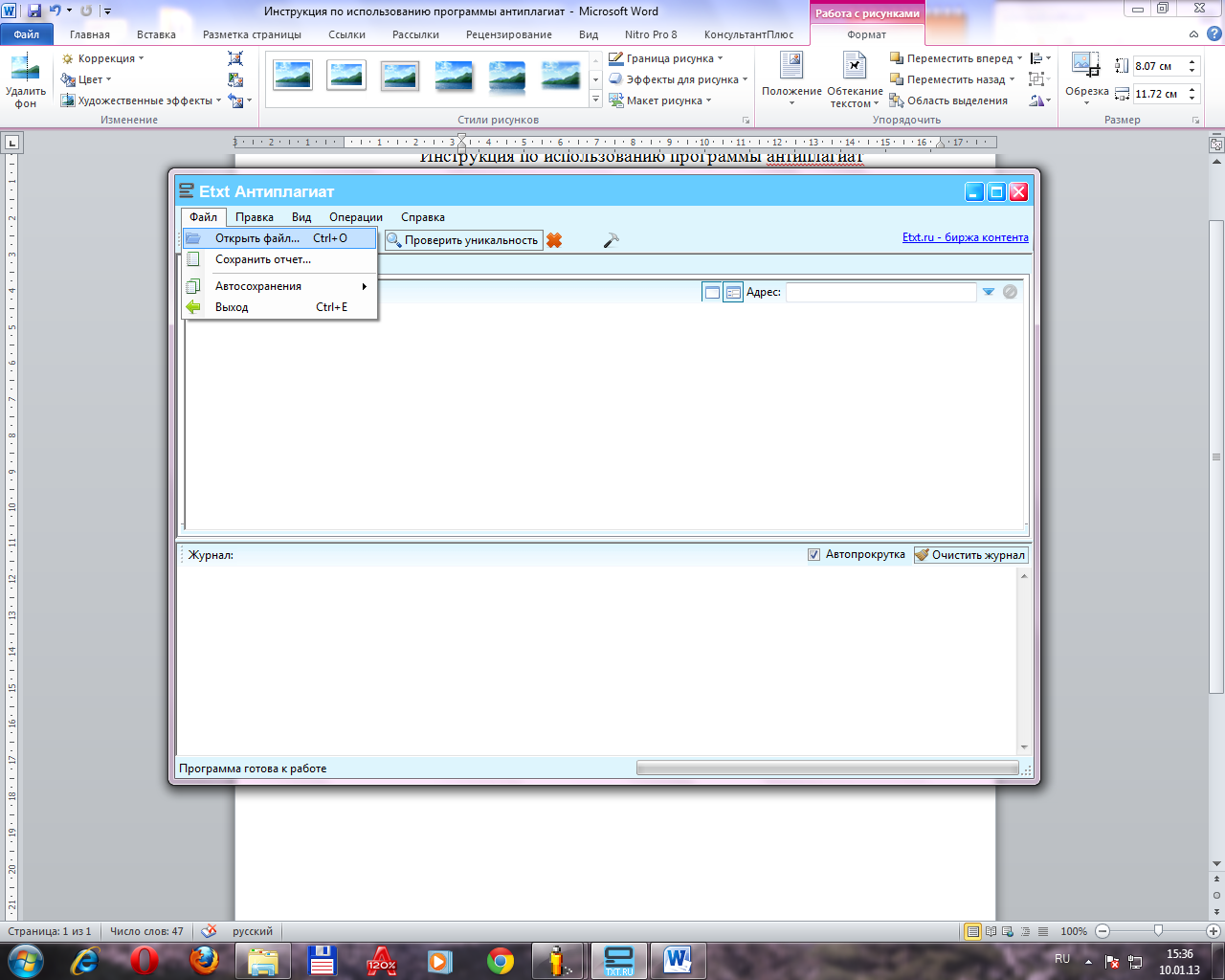Open Firefox from the taskbar
Viewport: 1225px width, 980px height.
tap(204, 960)
